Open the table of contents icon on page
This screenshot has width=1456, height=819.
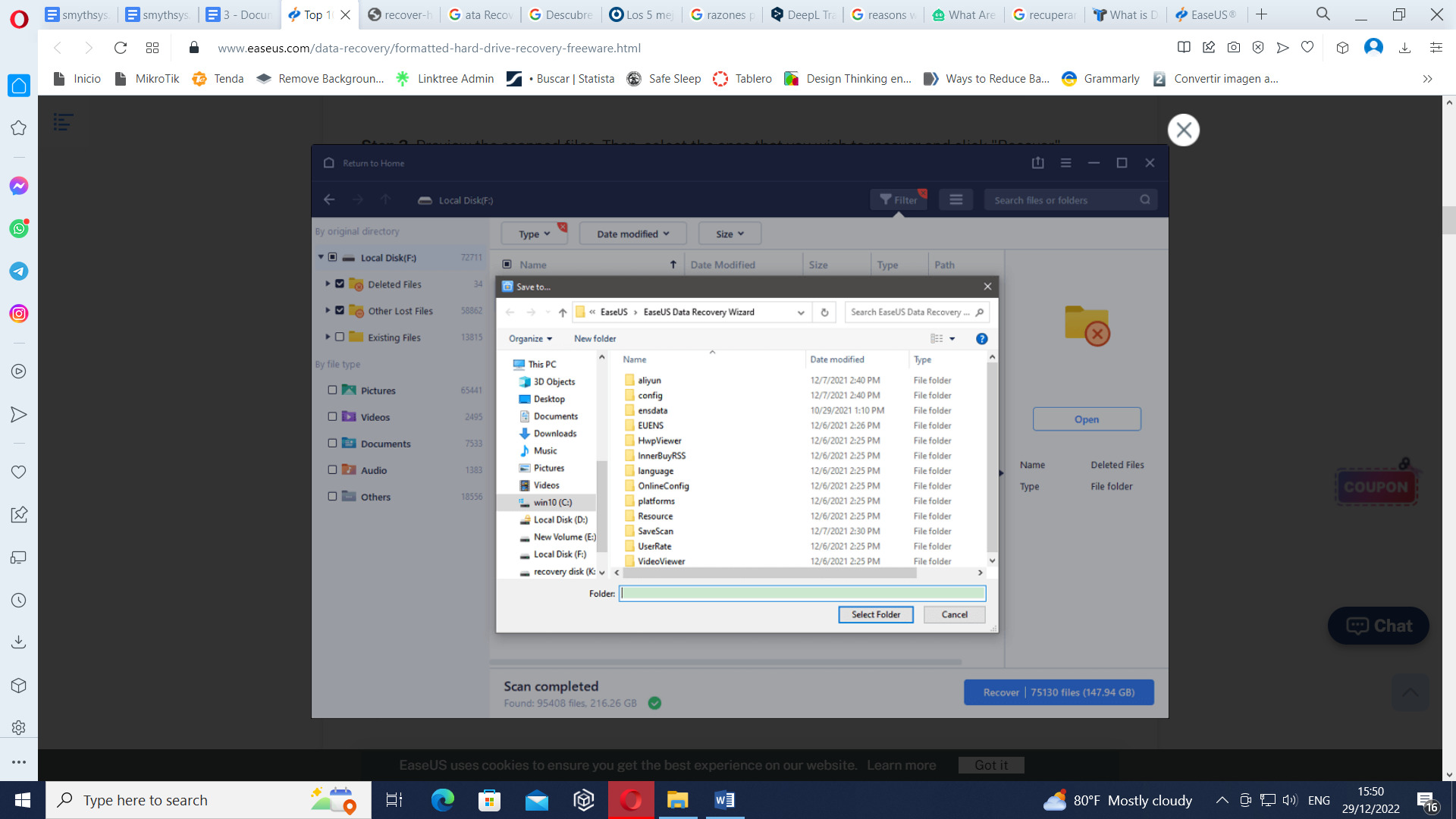tap(64, 121)
